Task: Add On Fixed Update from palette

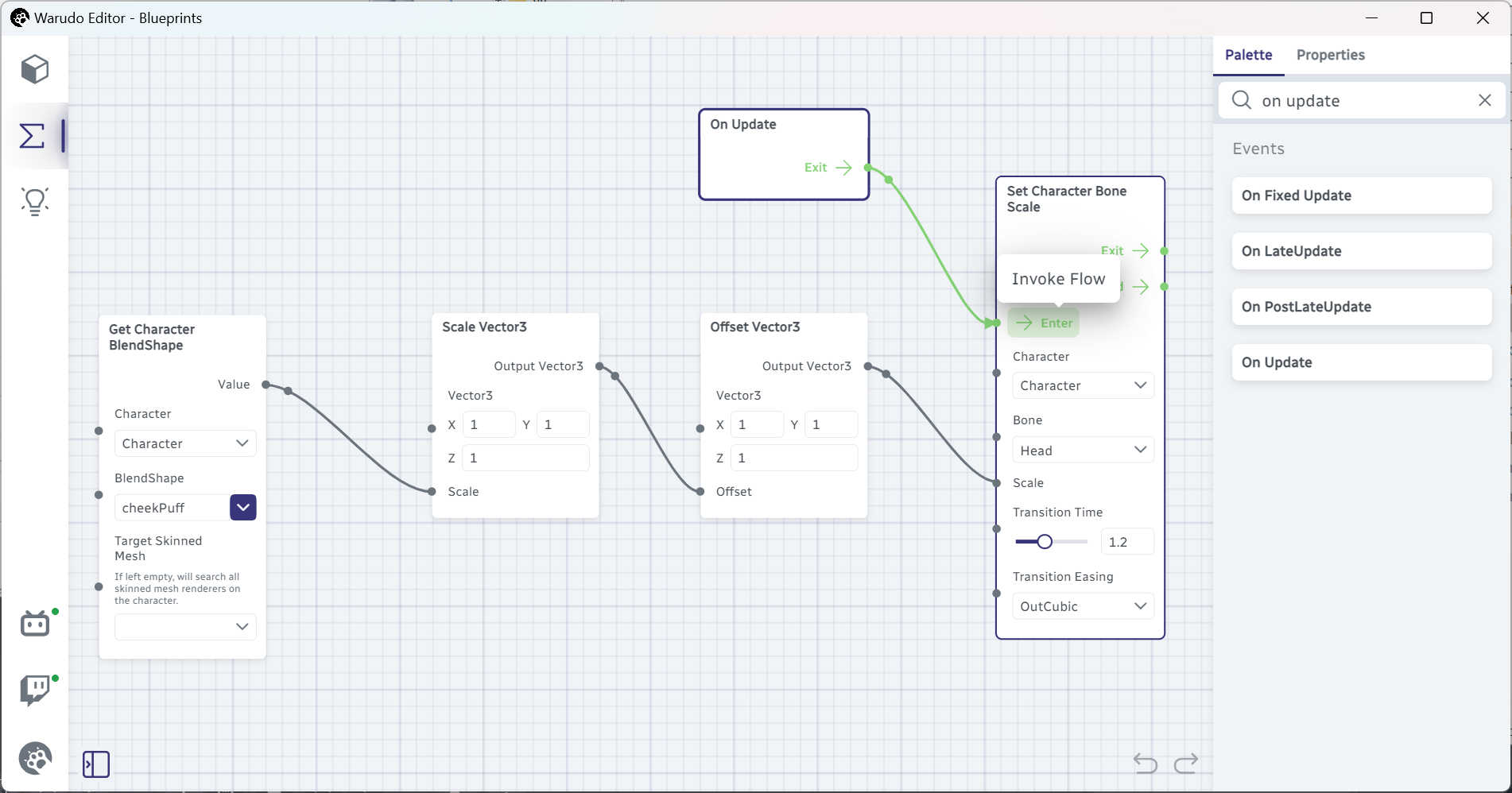Action: (1362, 195)
